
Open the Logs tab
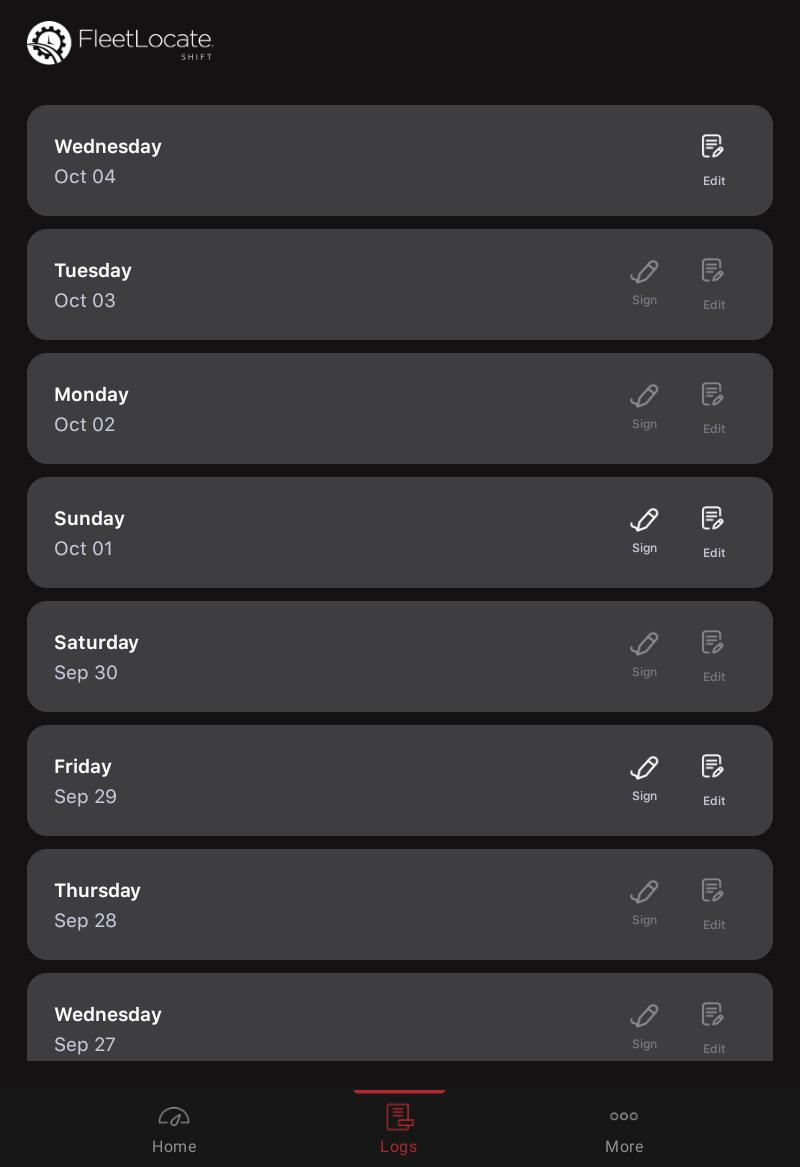(399, 1130)
